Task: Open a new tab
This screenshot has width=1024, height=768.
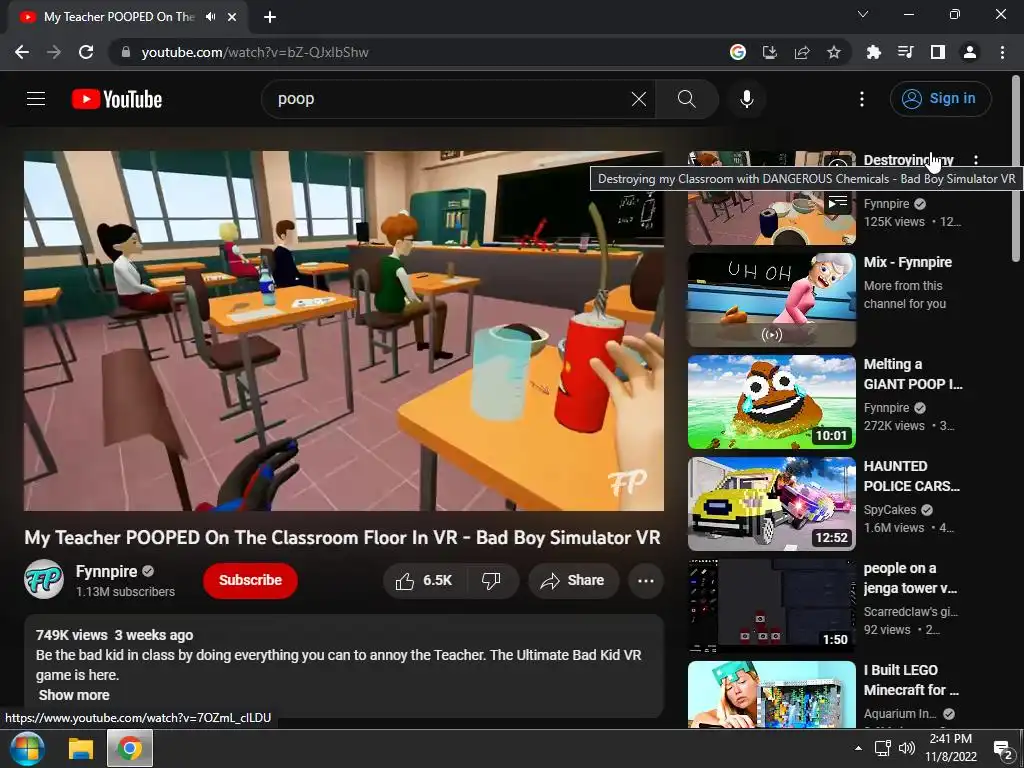Action: tap(270, 17)
